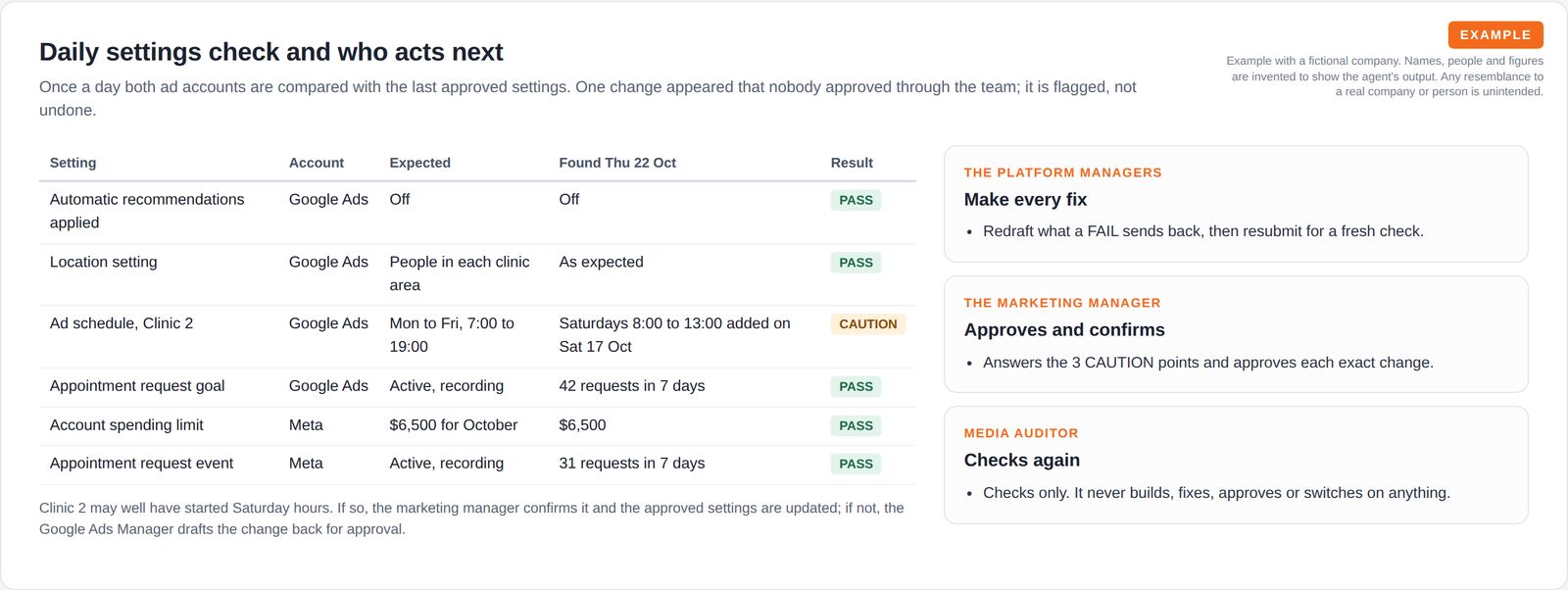
Task: Click PASS badge for Appointment request event
Action: (x=856, y=465)
